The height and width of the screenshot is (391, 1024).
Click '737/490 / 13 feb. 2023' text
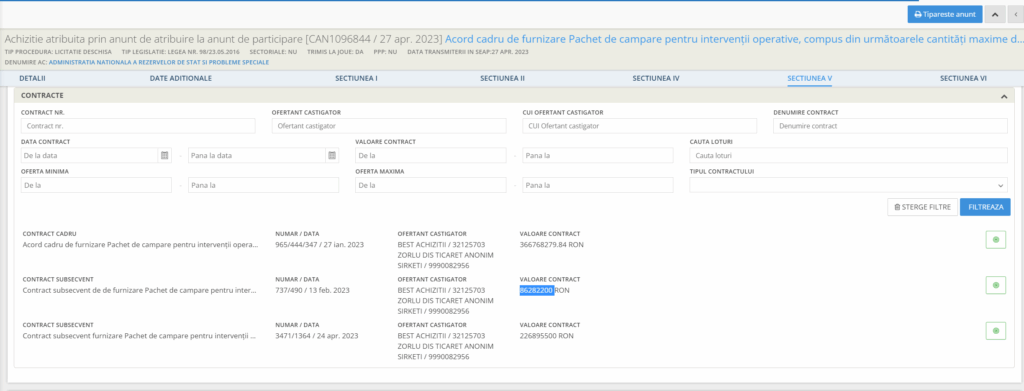pos(312,290)
